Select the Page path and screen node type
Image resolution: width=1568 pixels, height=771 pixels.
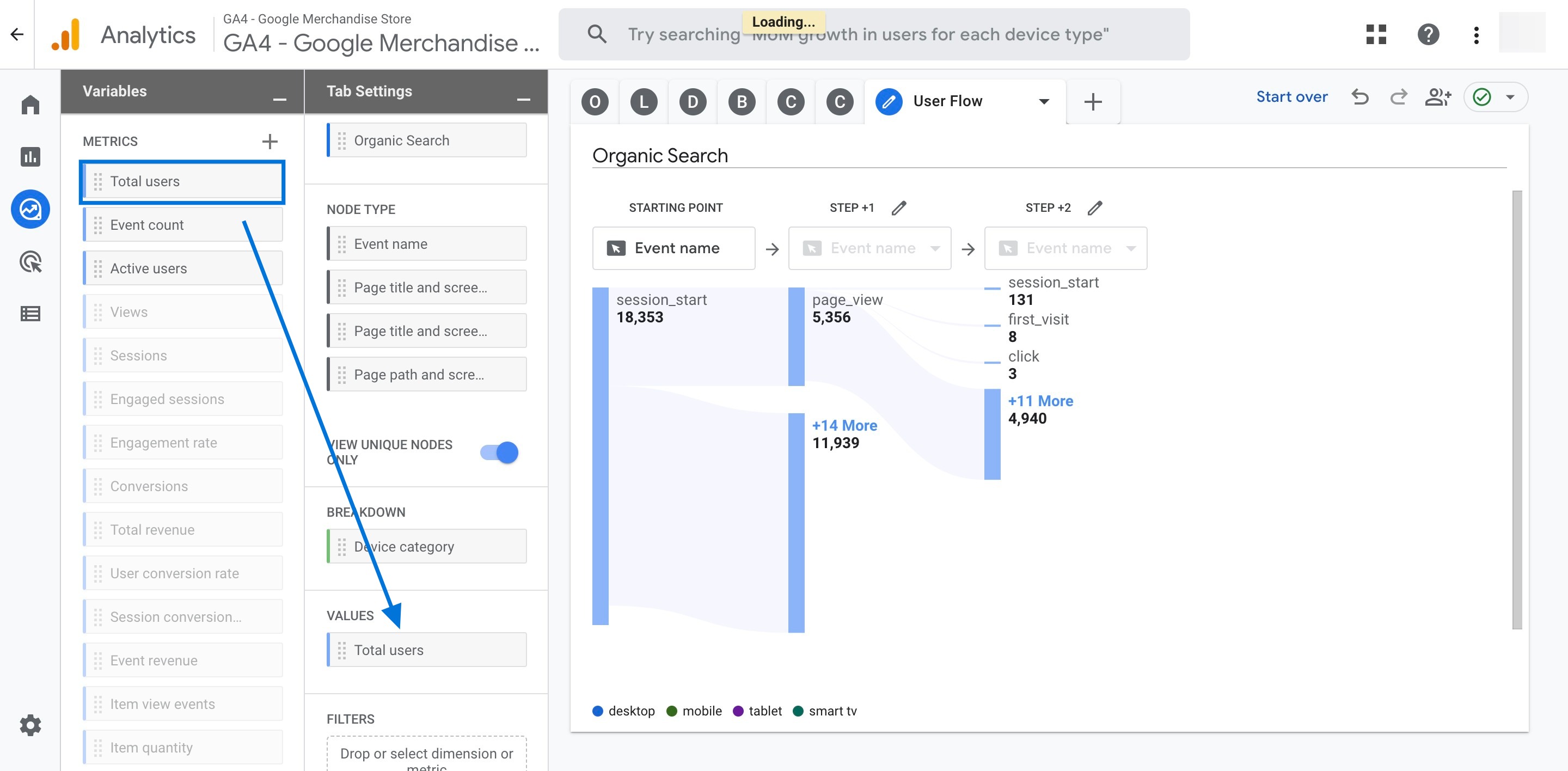pyautogui.click(x=427, y=374)
